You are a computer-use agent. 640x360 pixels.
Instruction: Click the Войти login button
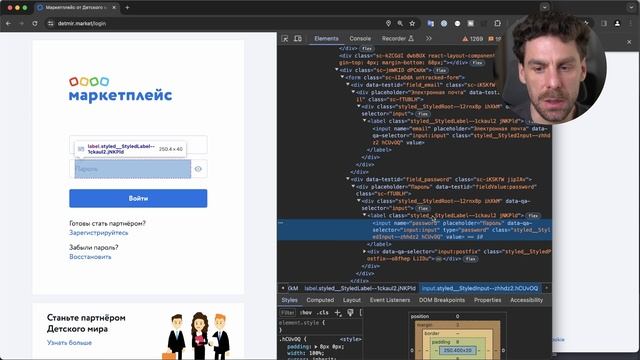coord(138,198)
